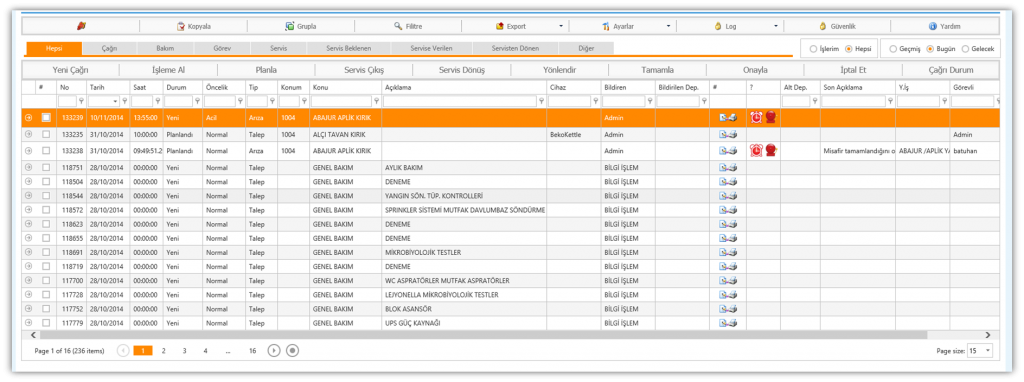
Task: Jump to last page with the circle icon
Action: point(293,351)
